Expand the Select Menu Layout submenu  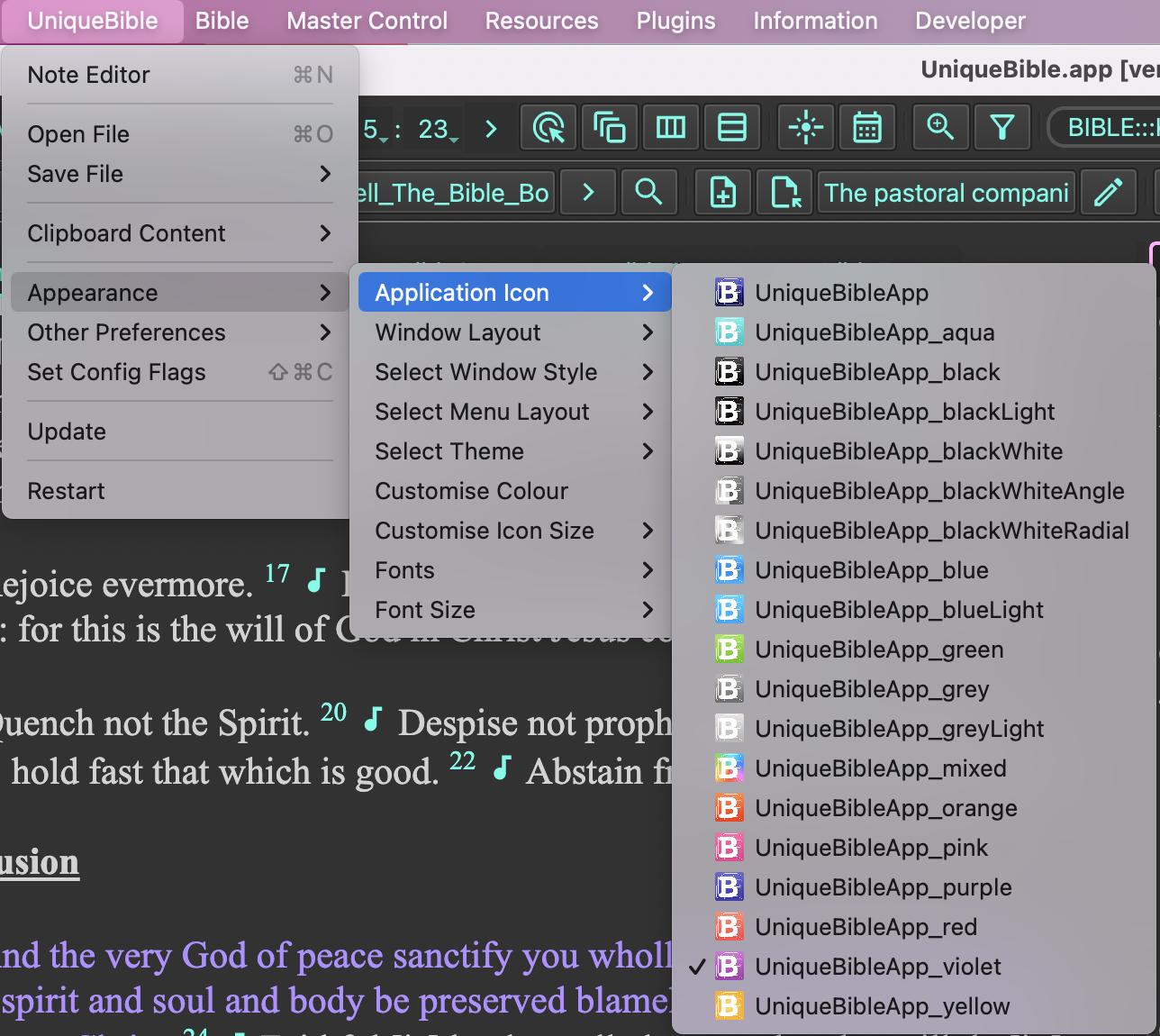click(514, 412)
